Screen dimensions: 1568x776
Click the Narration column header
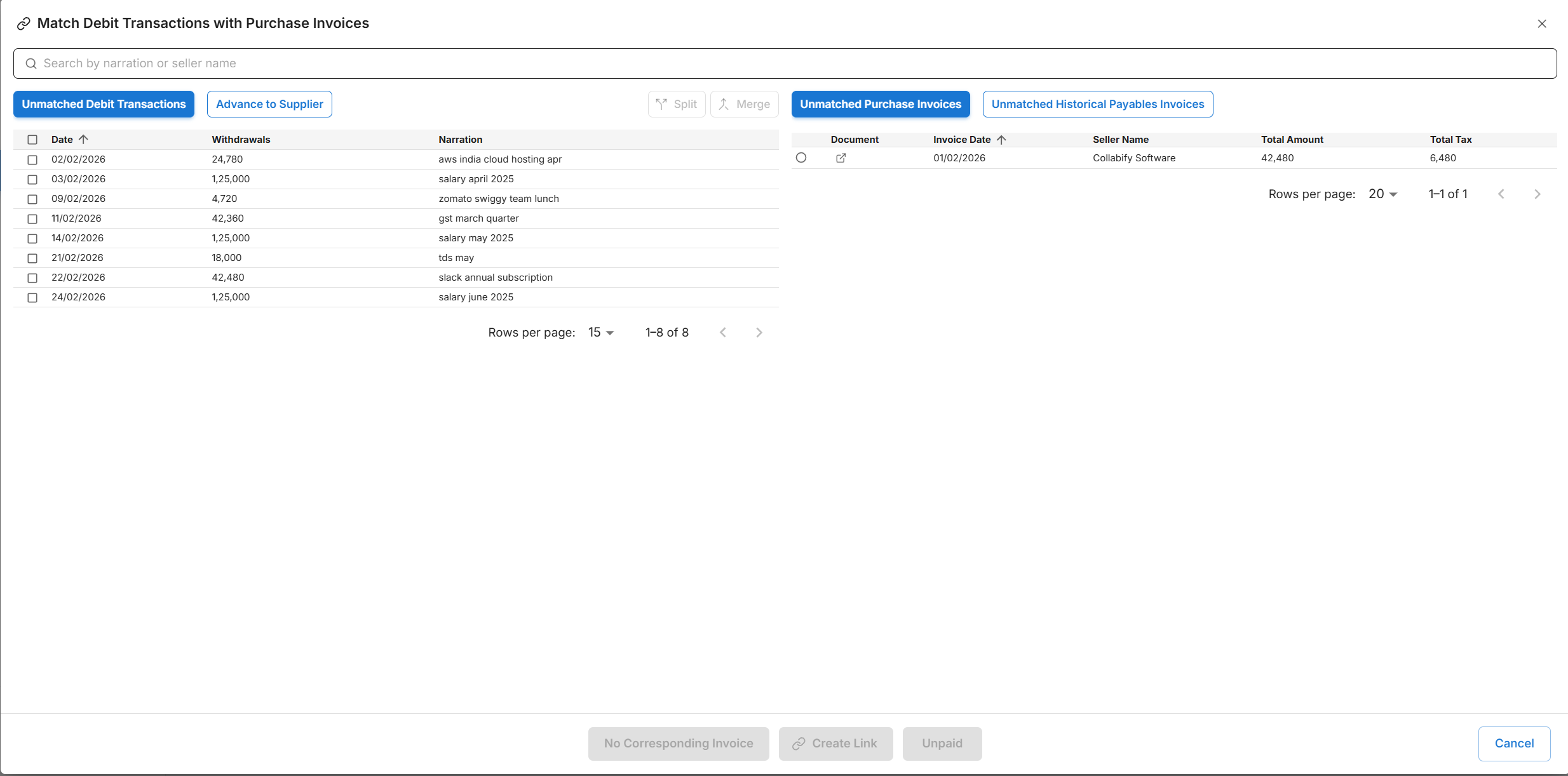point(460,140)
